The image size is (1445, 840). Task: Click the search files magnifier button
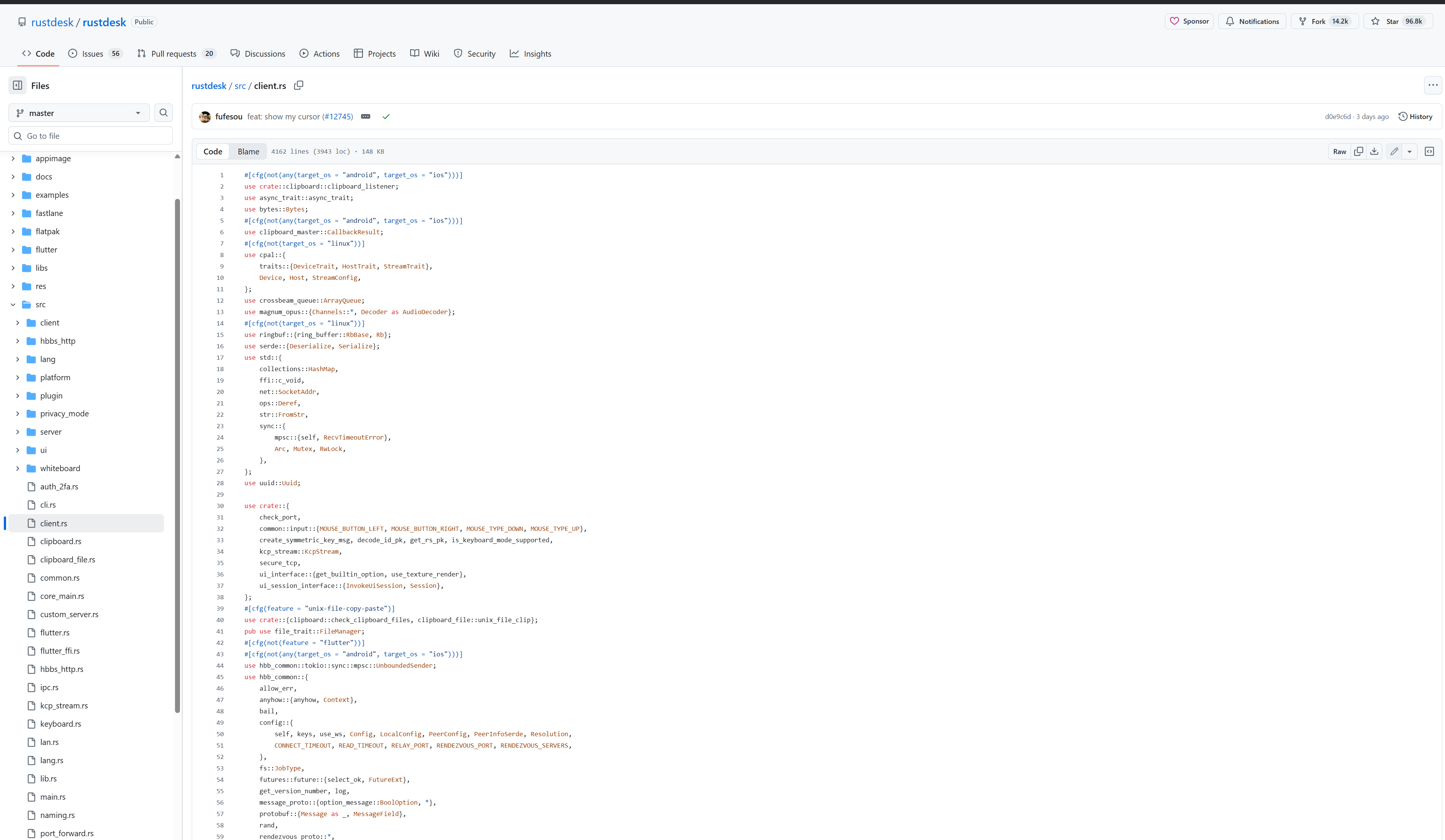click(x=164, y=113)
